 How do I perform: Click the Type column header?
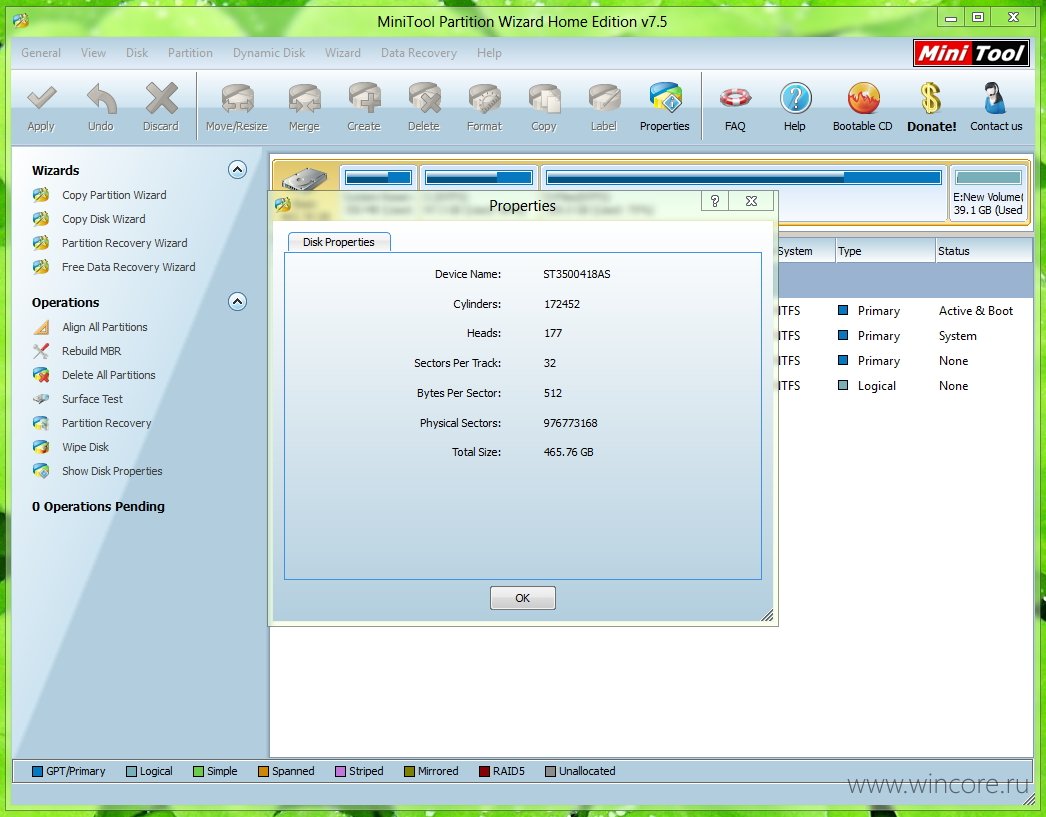coord(885,251)
